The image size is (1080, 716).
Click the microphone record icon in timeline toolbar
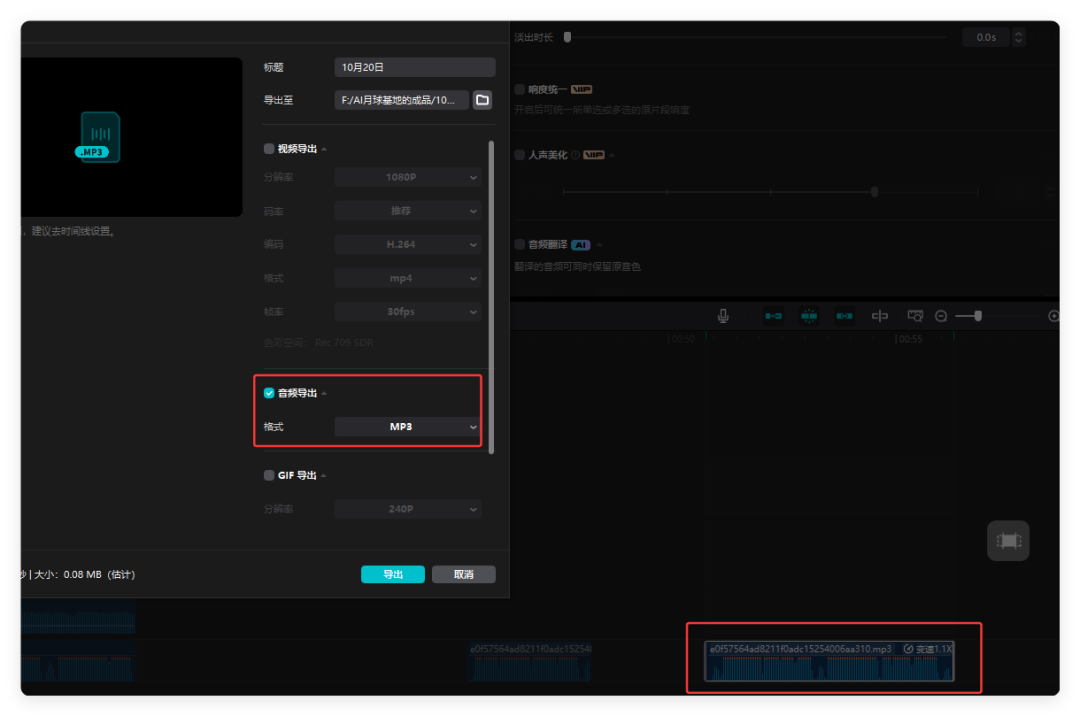pos(723,316)
